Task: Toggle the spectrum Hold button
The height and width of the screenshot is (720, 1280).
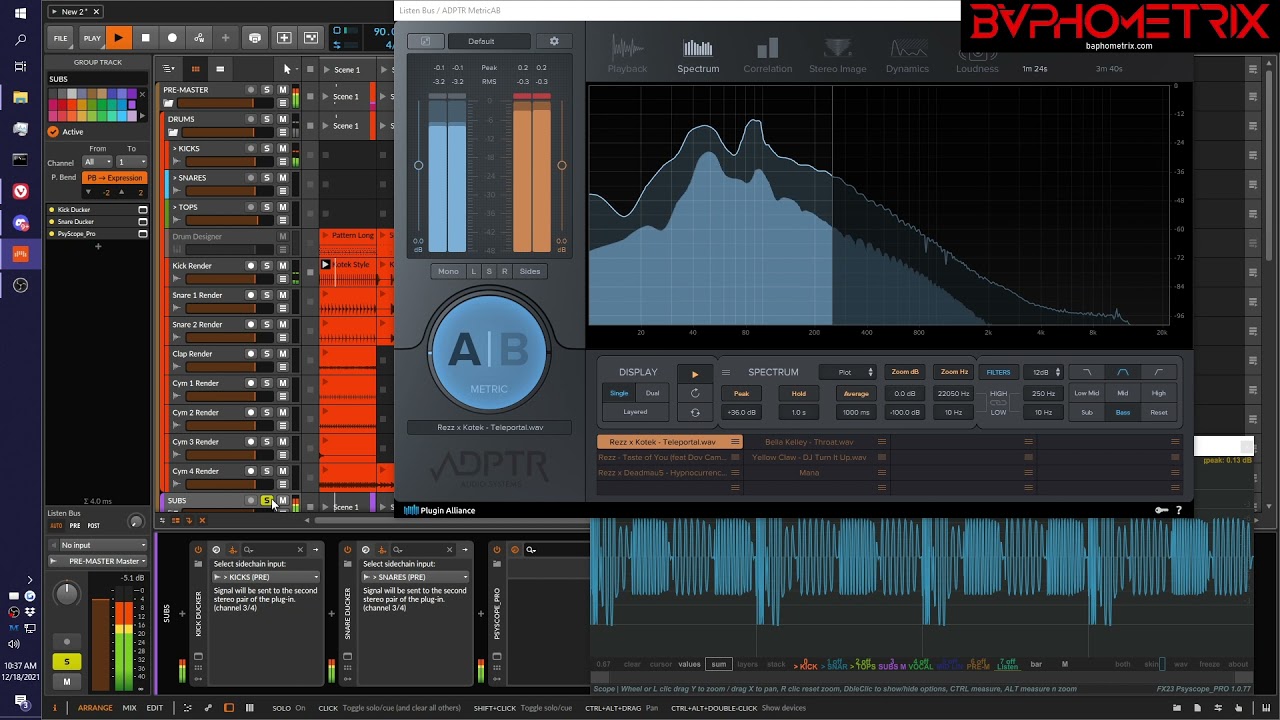Action: click(799, 393)
